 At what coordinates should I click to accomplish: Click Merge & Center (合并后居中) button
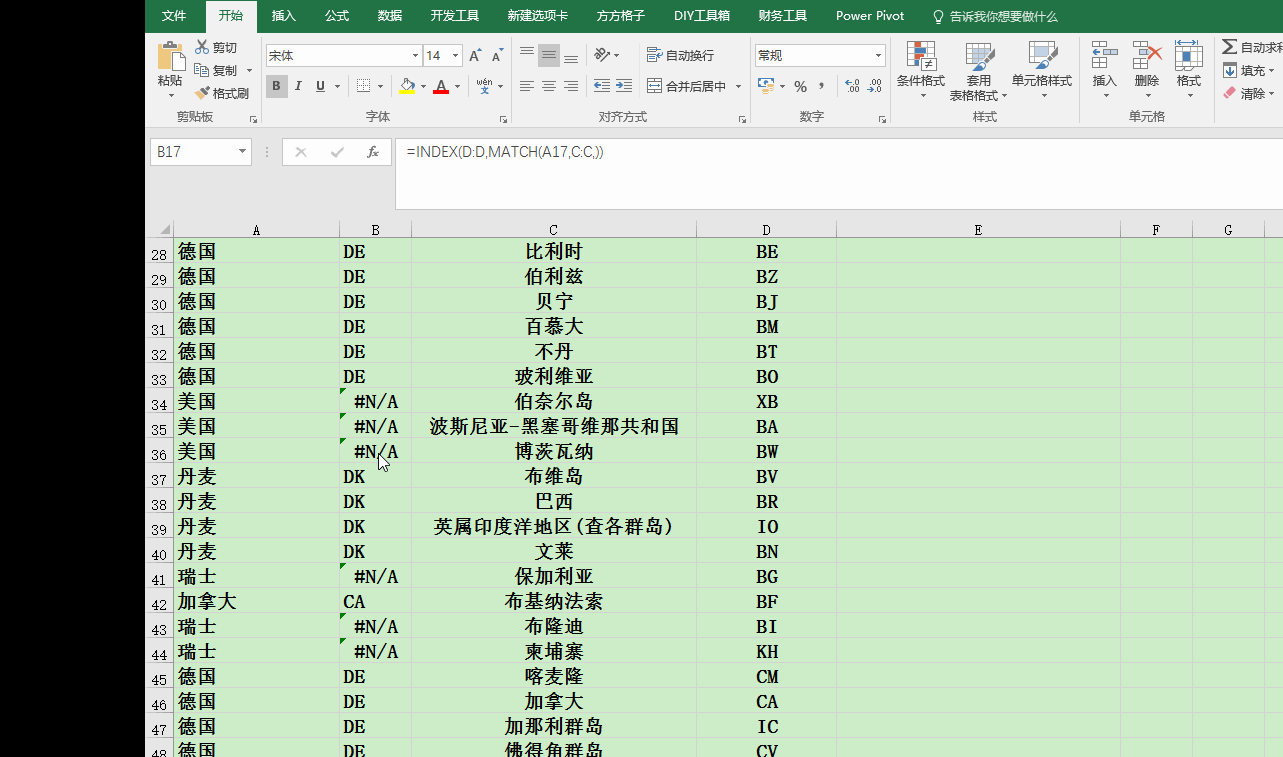click(x=686, y=87)
